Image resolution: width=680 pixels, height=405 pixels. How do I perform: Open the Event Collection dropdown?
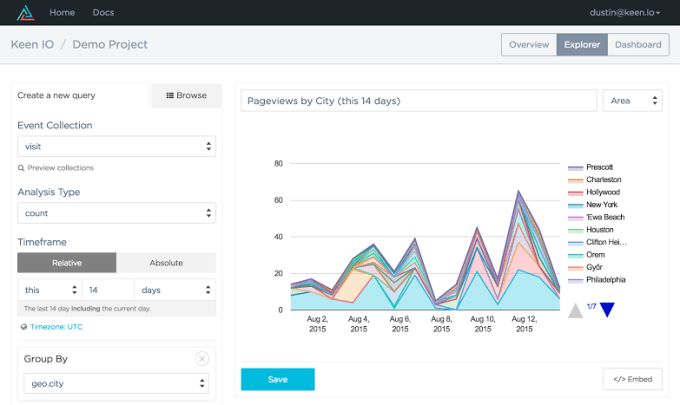pyautogui.click(x=116, y=147)
